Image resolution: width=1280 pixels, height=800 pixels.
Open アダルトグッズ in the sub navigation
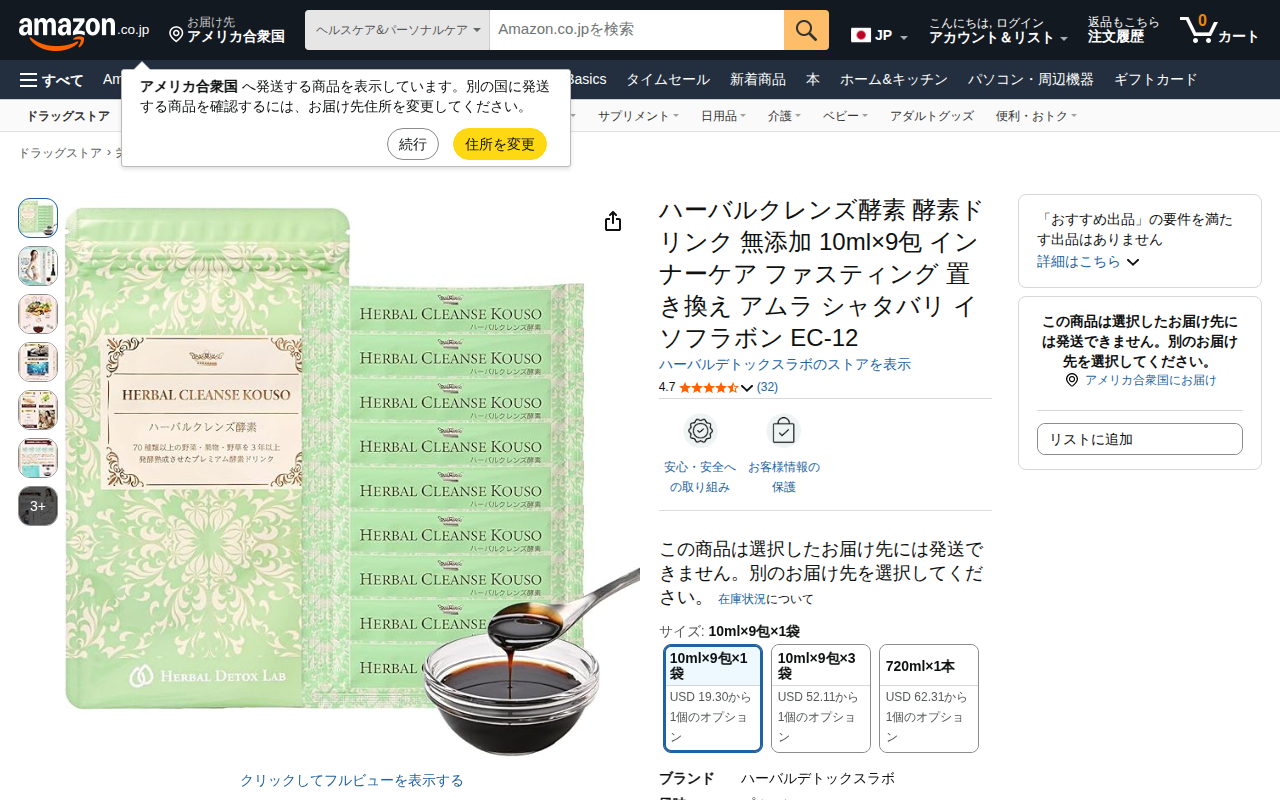coord(932,116)
